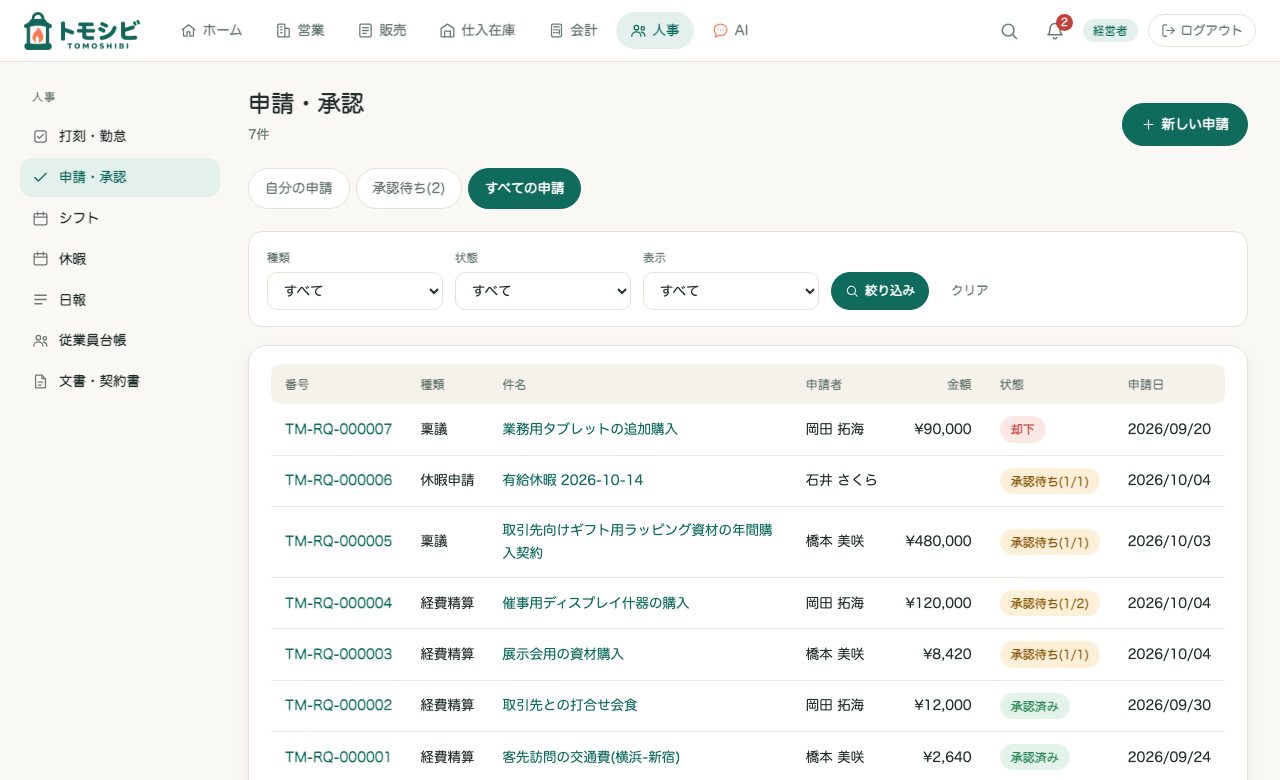Viewport: 1280px width, 780px height.
Task: Click the 文書・契約書 document icon in sidebar
Action: pyautogui.click(x=41, y=382)
